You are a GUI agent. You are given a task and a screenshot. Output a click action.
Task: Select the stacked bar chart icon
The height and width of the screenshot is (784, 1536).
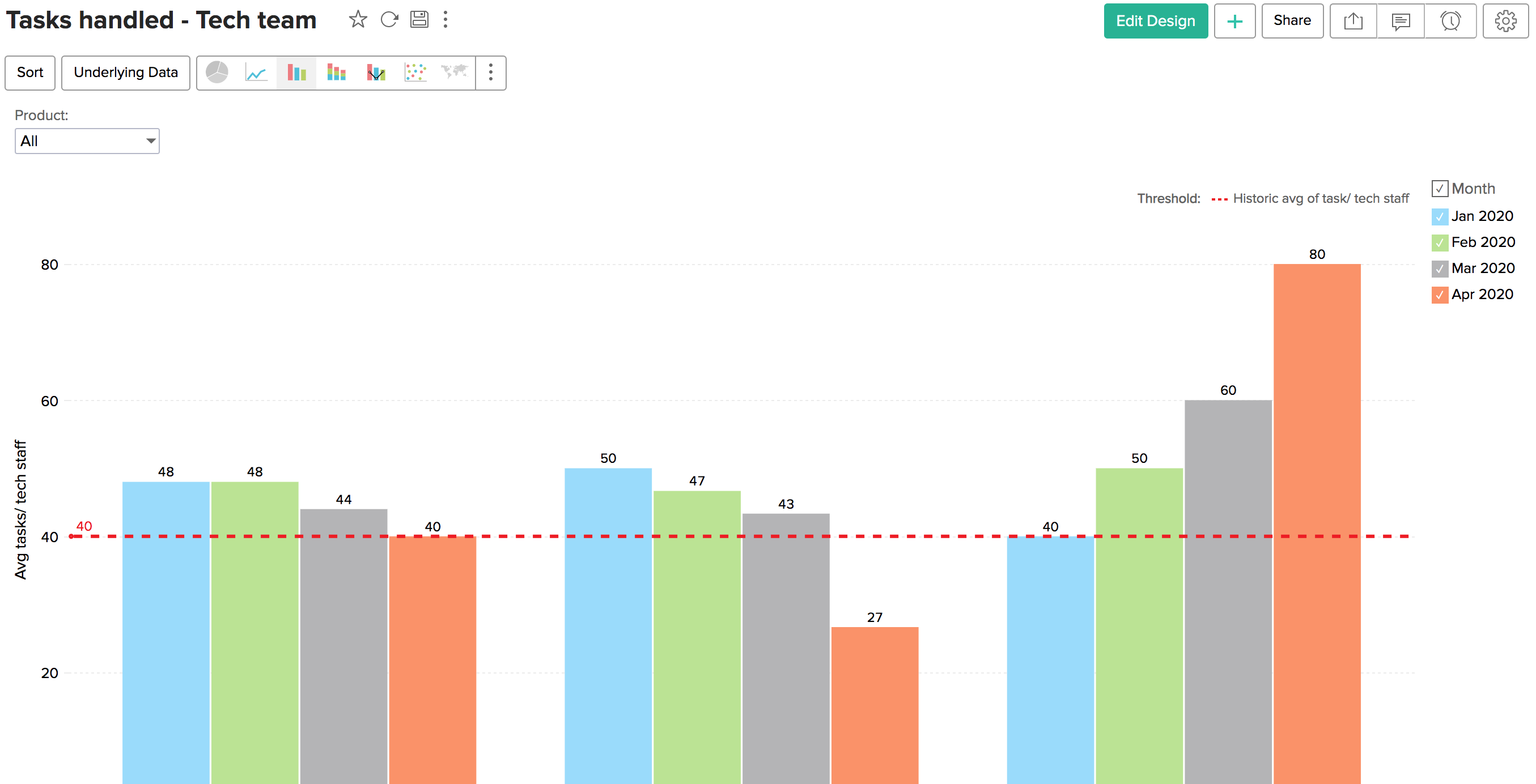coord(336,73)
